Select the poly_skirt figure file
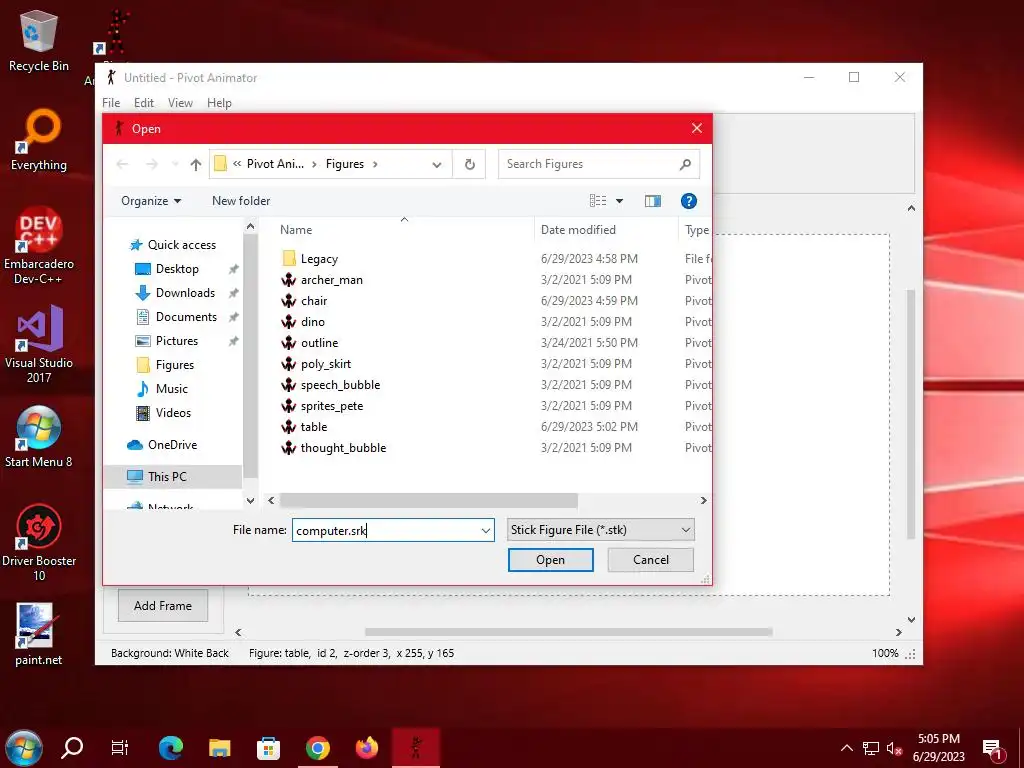Viewport: 1024px width, 768px height. point(325,364)
